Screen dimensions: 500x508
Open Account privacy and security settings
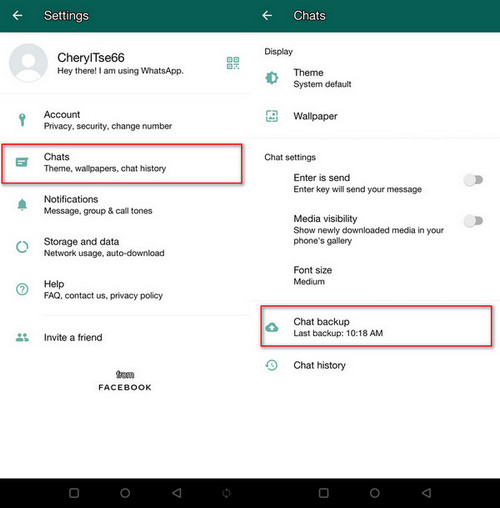(125, 120)
